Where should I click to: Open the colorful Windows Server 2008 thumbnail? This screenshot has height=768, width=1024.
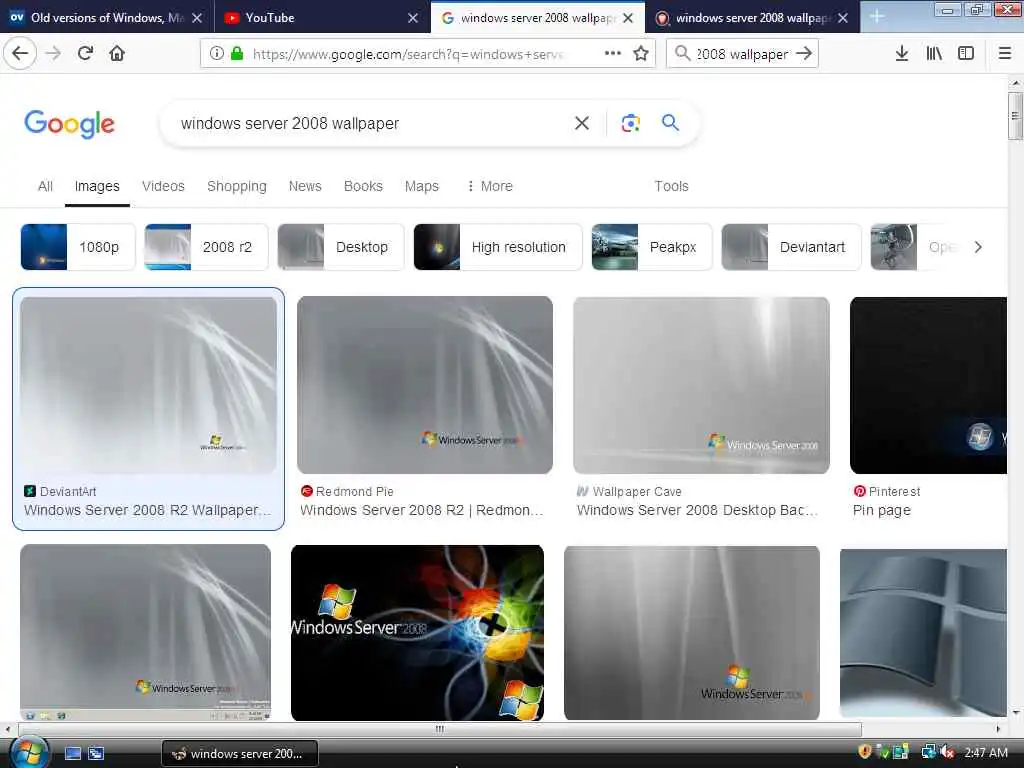point(417,633)
